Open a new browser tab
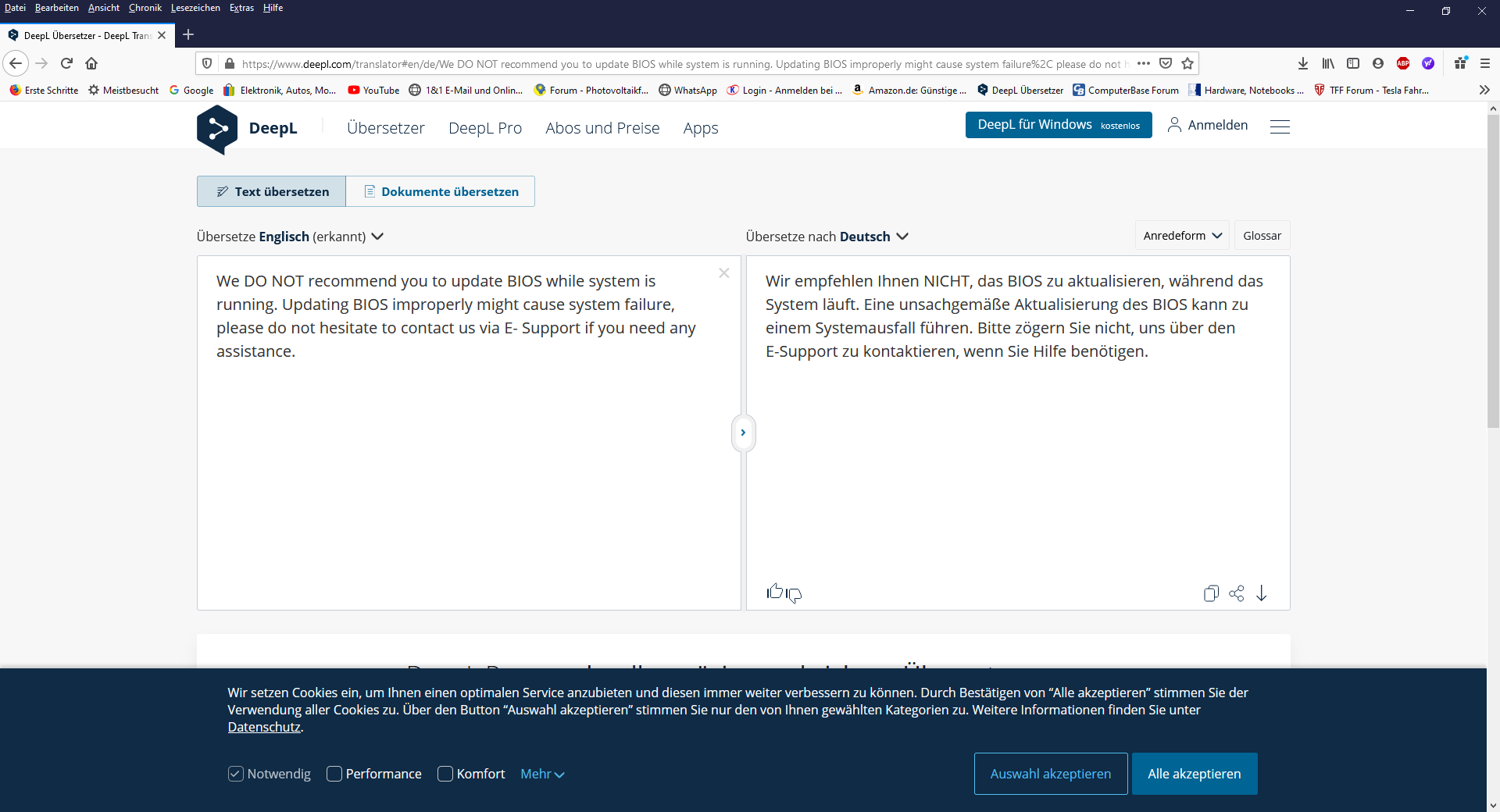Viewport: 1500px width, 812px height. [x=188, y=34]
